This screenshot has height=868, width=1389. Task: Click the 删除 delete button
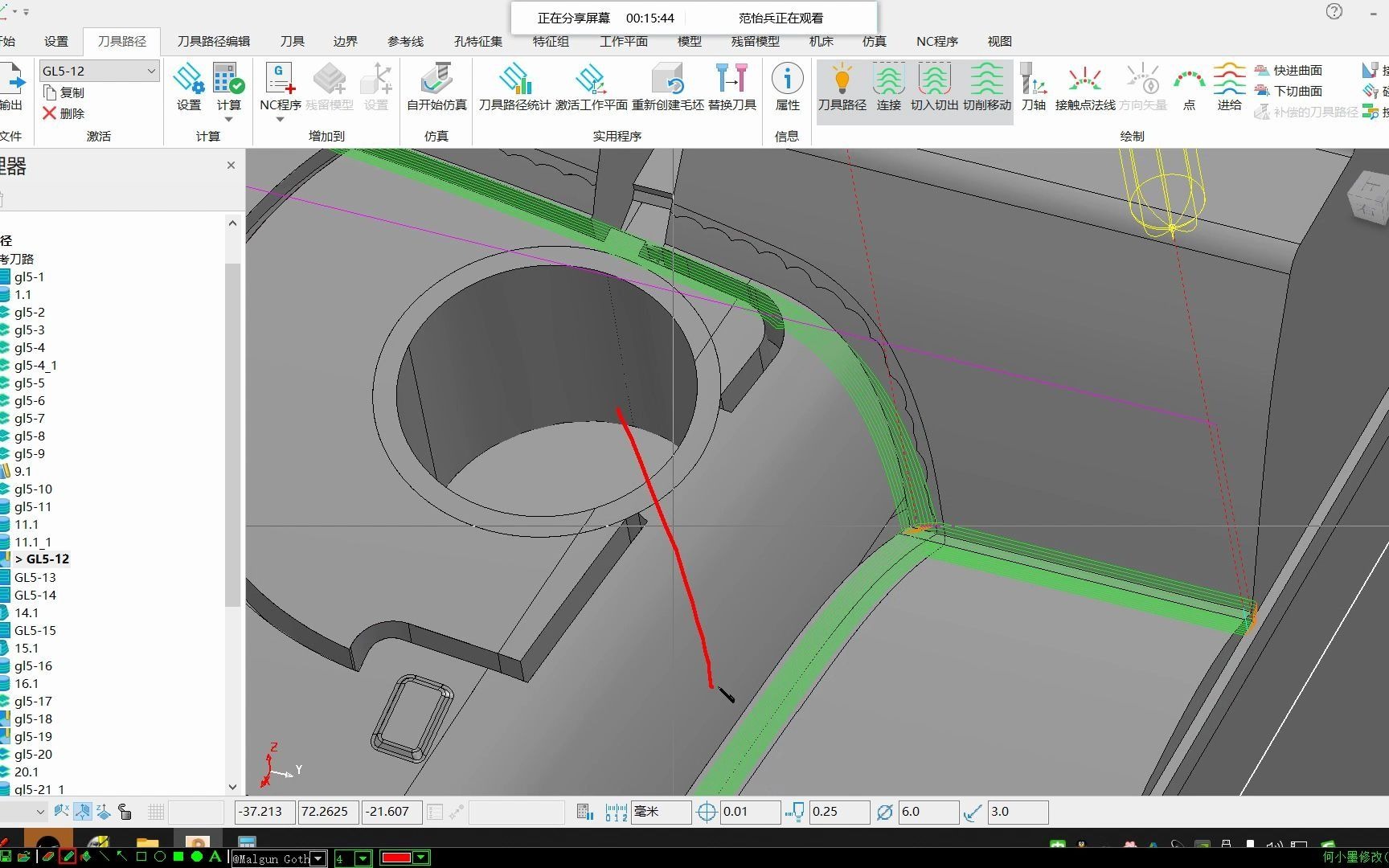(64, 113)
